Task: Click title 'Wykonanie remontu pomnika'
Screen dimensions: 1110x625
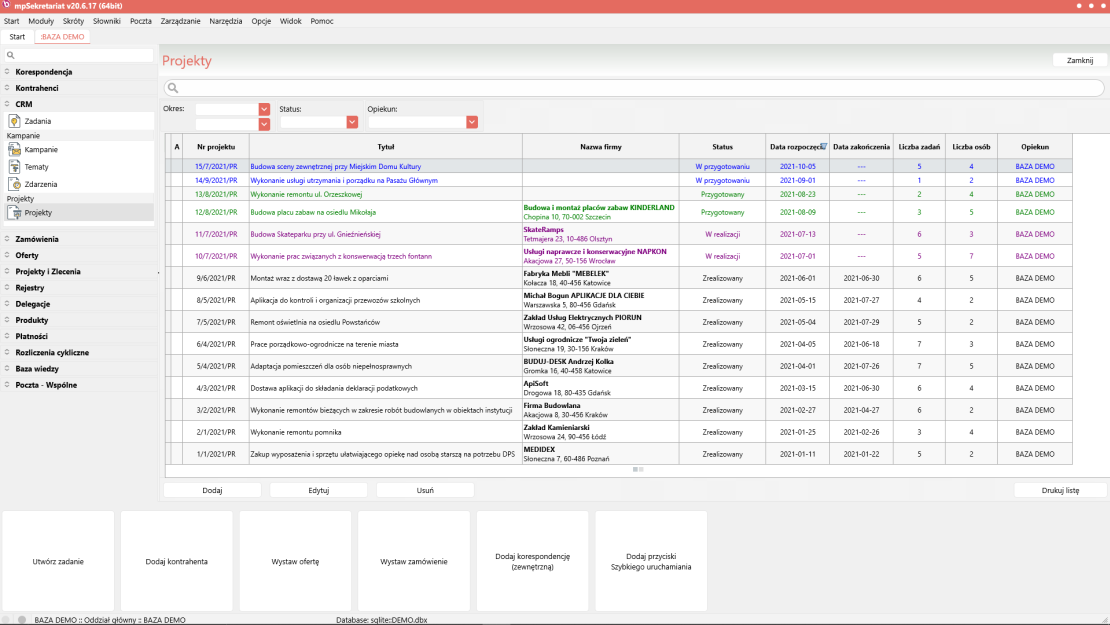Action: click(296, 432)
